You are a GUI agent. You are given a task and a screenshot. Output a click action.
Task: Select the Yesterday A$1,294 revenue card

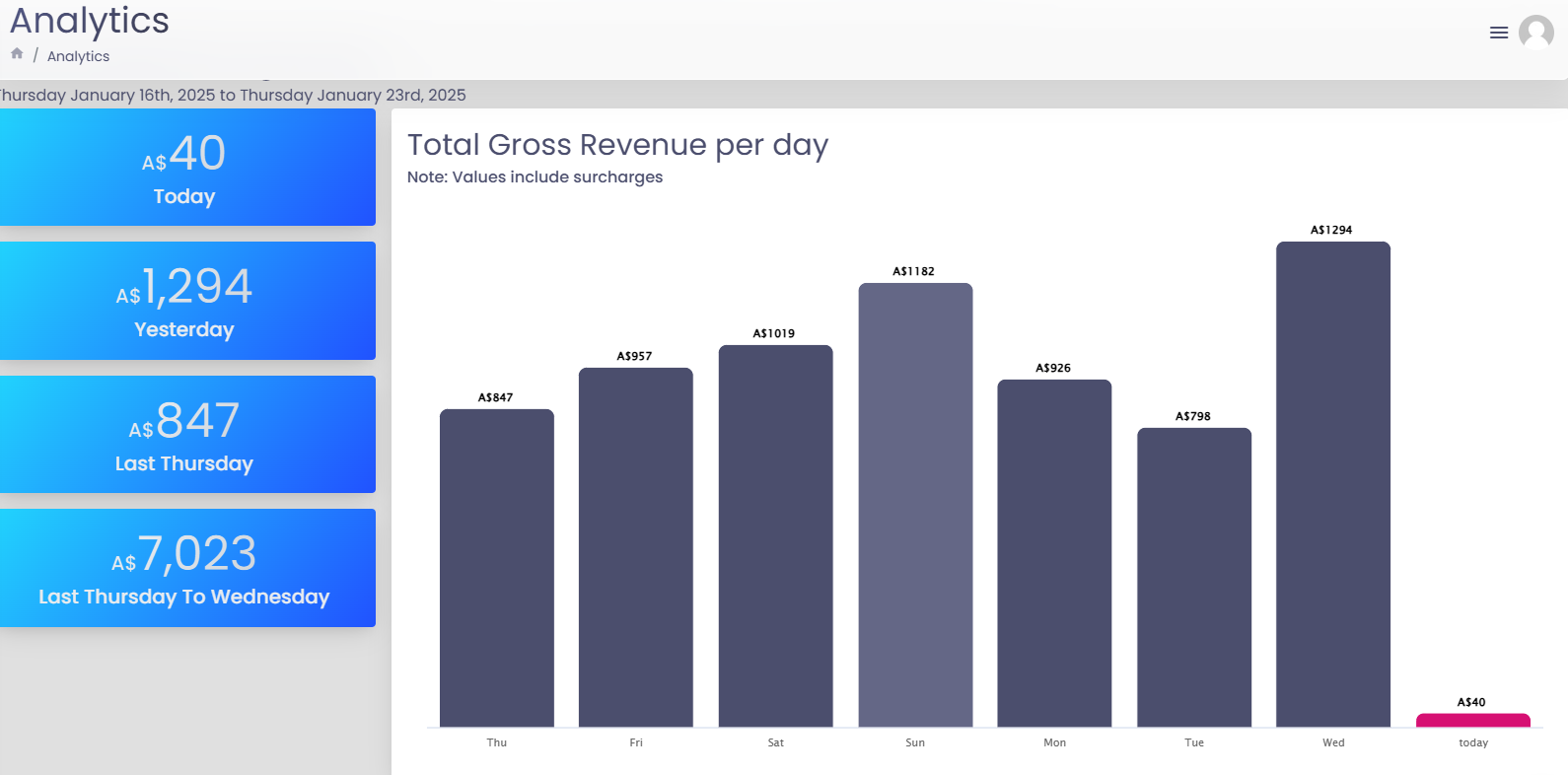pos(187,301)
